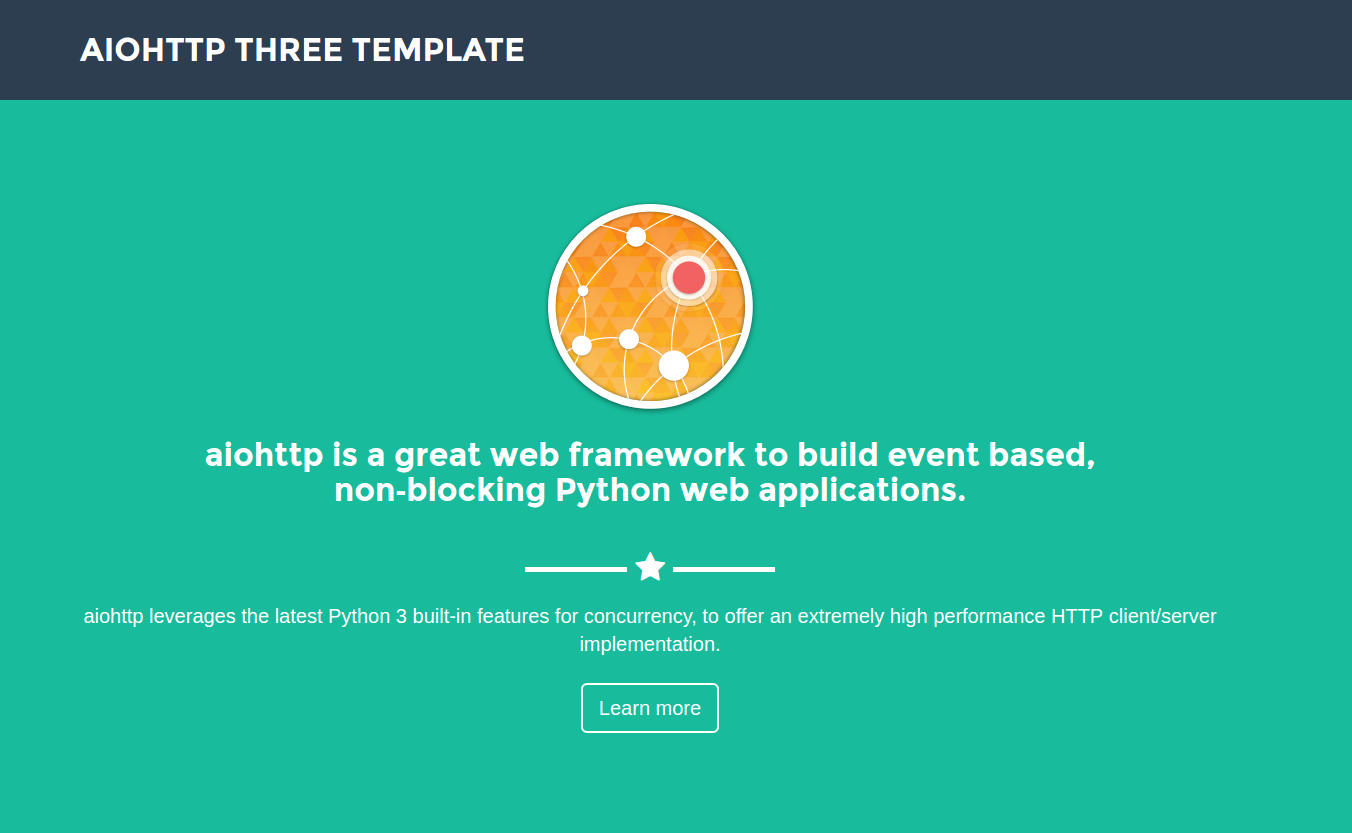Viewport: 1352px width, 833px height.
Task: Click the star divider icon
Action: [650, 566]
